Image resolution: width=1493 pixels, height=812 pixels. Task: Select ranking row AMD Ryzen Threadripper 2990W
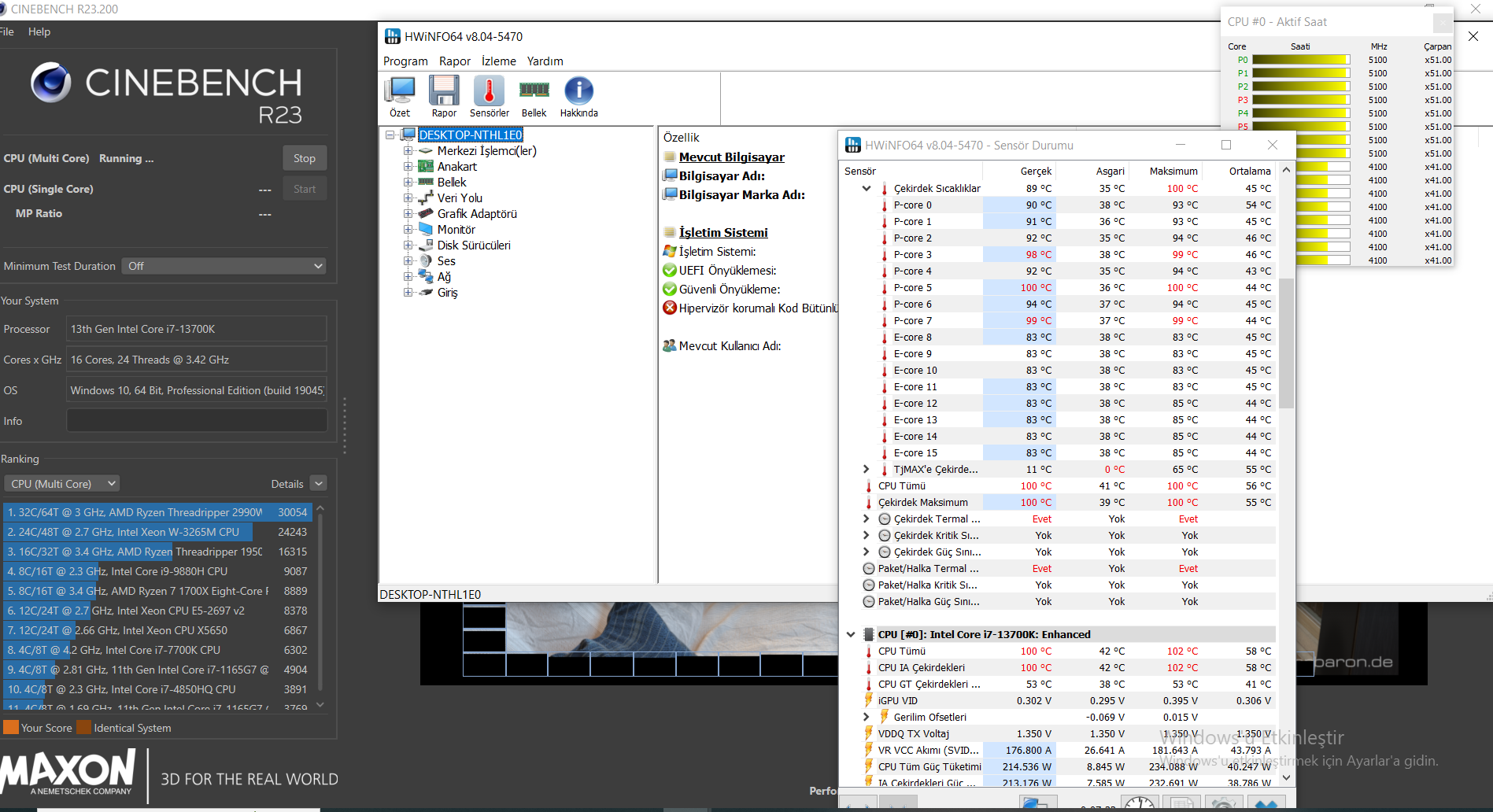[x=158, y=512]
